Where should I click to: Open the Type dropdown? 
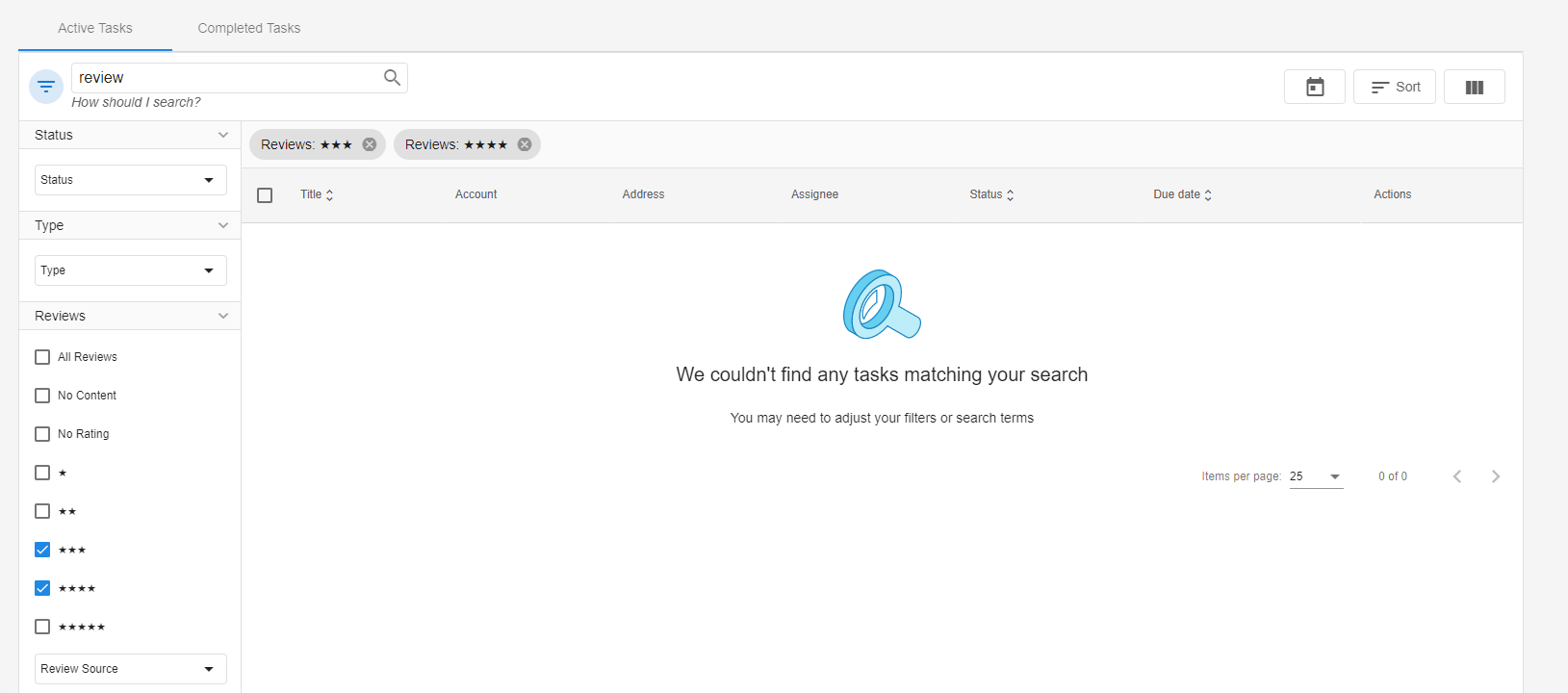131,270
